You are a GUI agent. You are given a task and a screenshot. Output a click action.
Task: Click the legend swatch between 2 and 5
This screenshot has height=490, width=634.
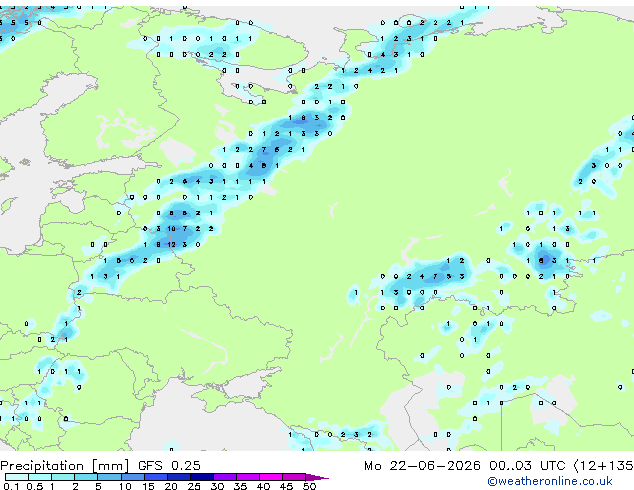coord(86,477)
